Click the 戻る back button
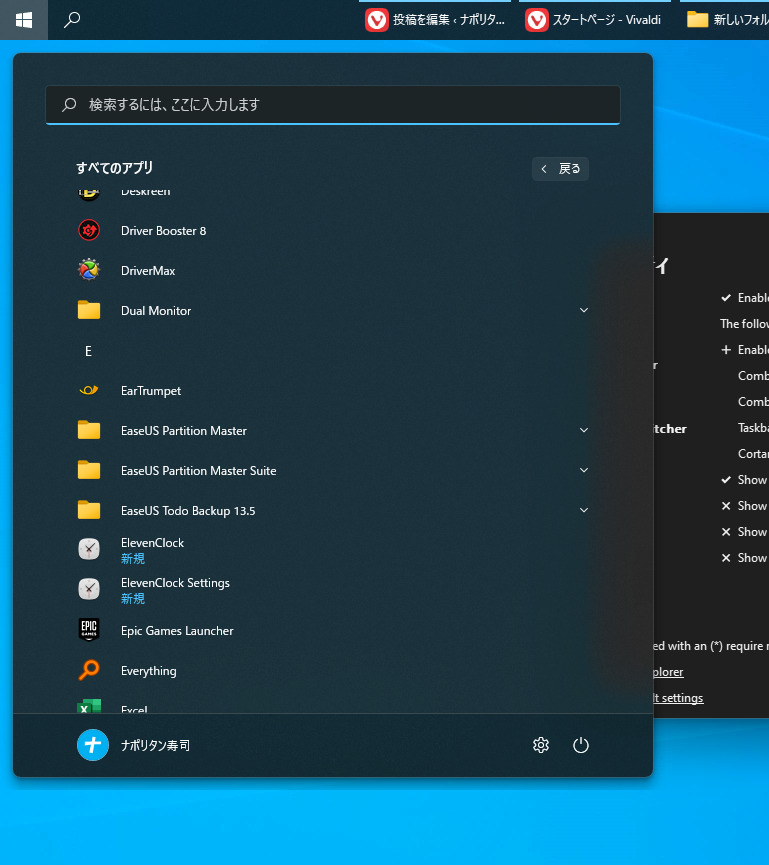This screenshot has height=865, width=769. (560, 169)
